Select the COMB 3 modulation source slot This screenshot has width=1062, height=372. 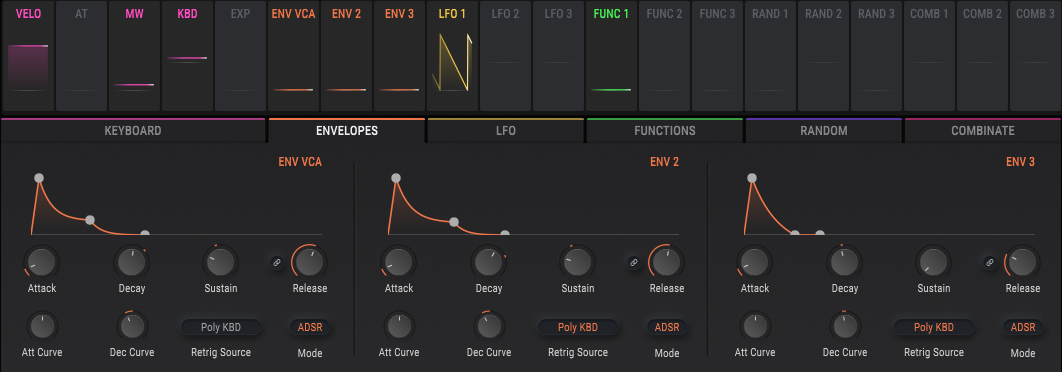tap(1036, 56)
